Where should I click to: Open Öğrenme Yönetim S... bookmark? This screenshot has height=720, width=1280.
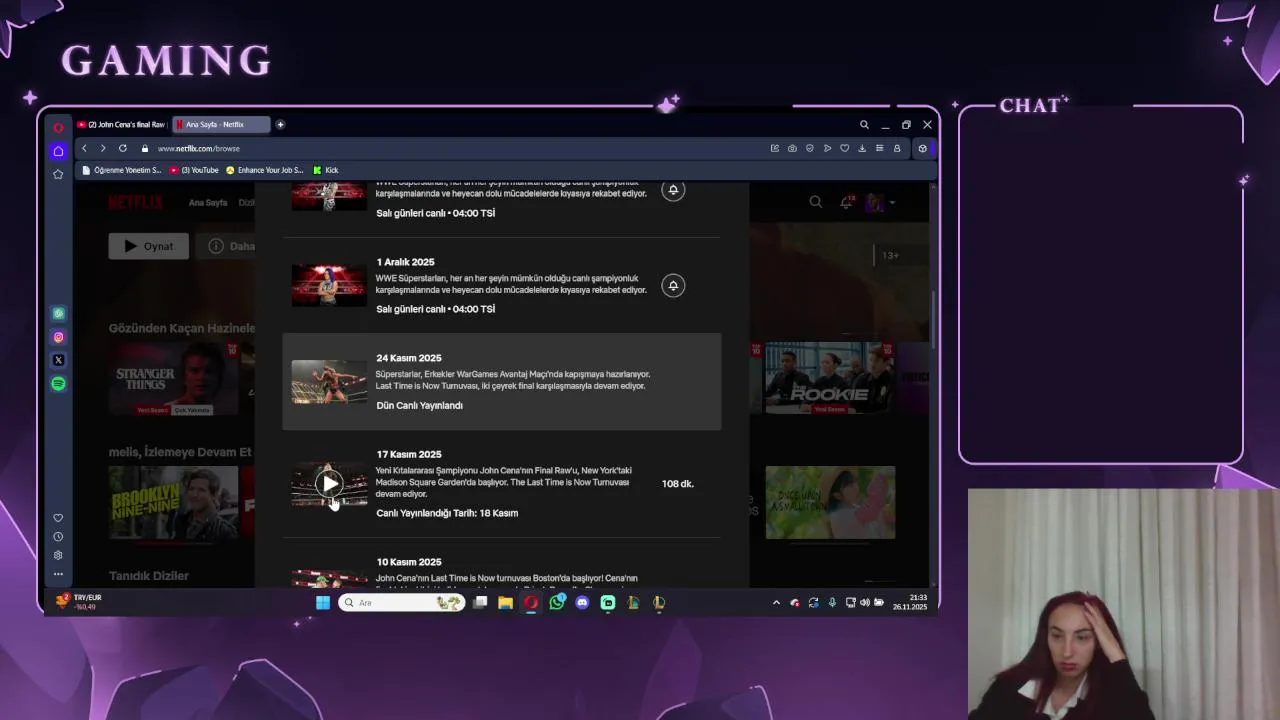point(121,170)
